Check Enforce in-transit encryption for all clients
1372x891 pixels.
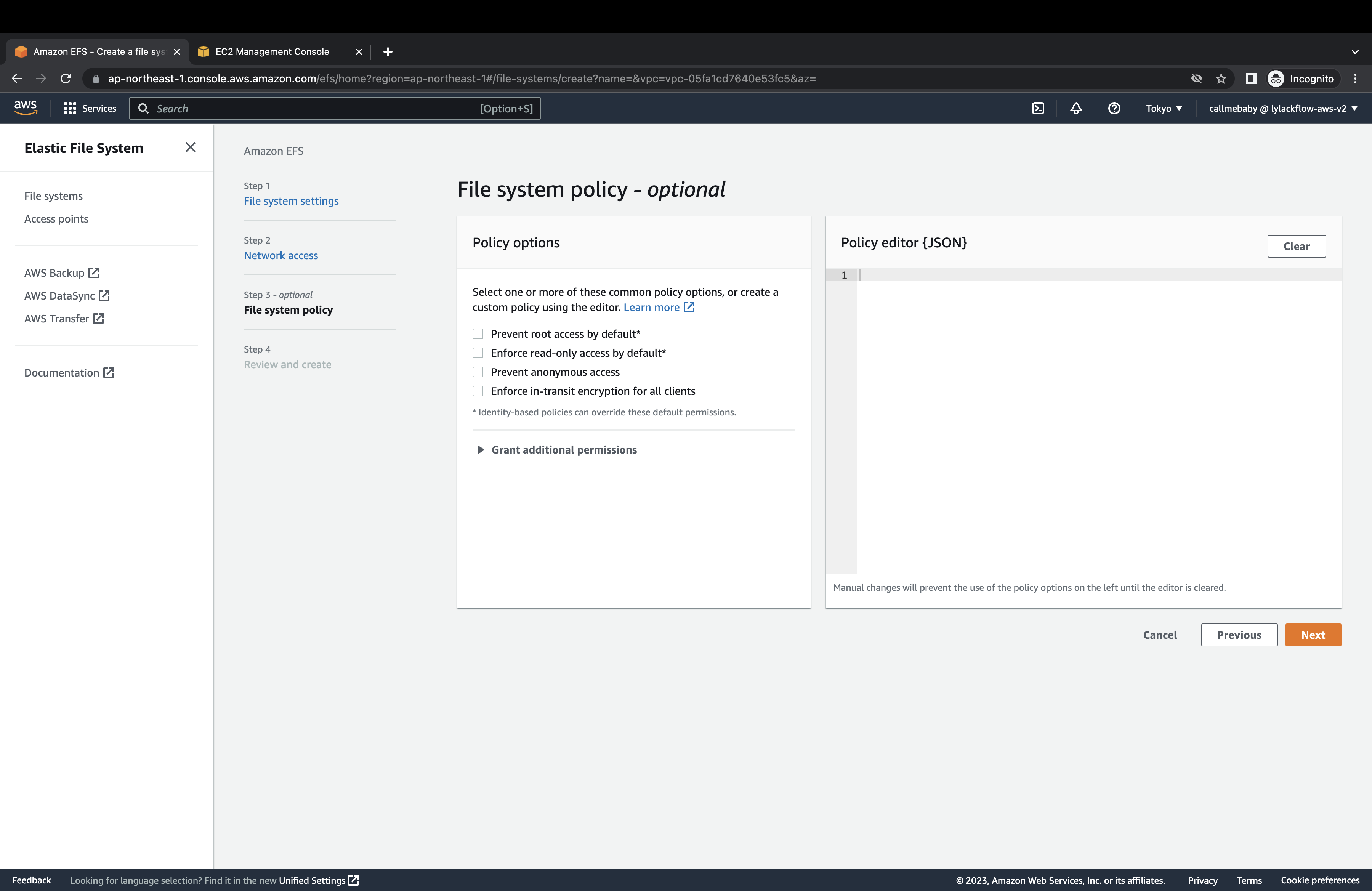(478, 391)
